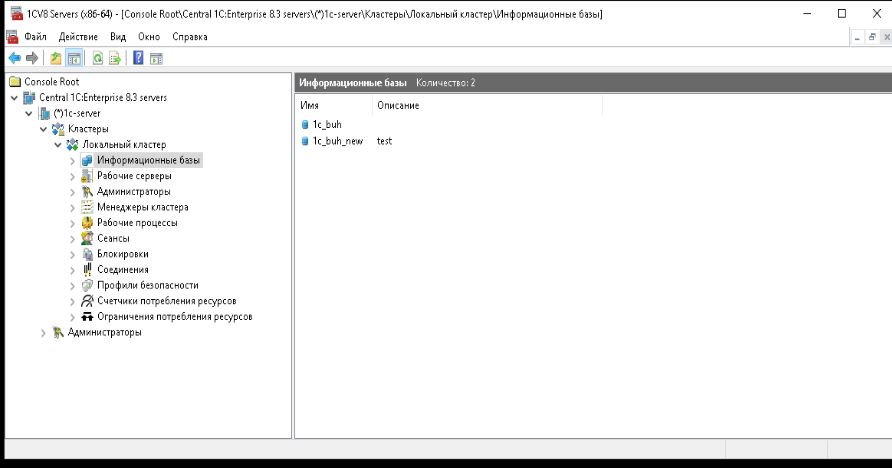Select Администраторы label under Локальный кластер
Screen dimensions: 892x468
click(x=134, y=192)
